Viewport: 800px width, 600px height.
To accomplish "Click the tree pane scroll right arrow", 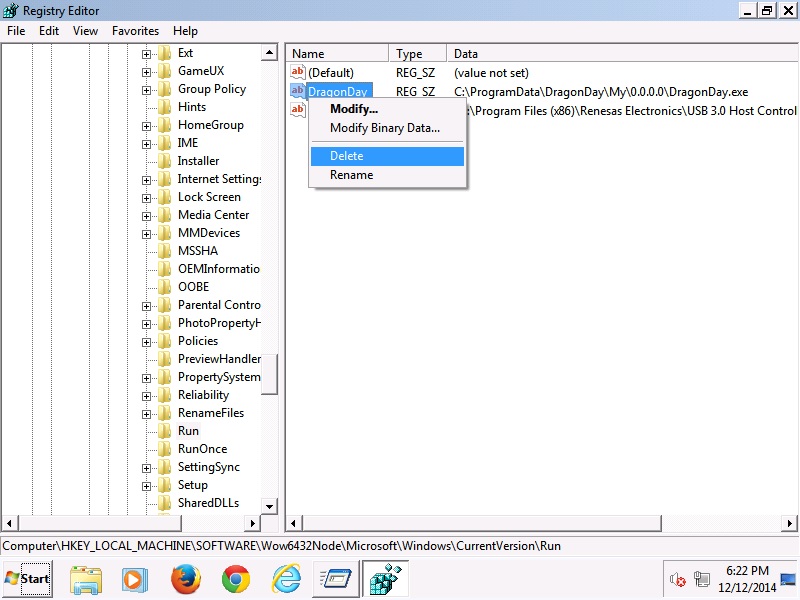I will point(252,523).
